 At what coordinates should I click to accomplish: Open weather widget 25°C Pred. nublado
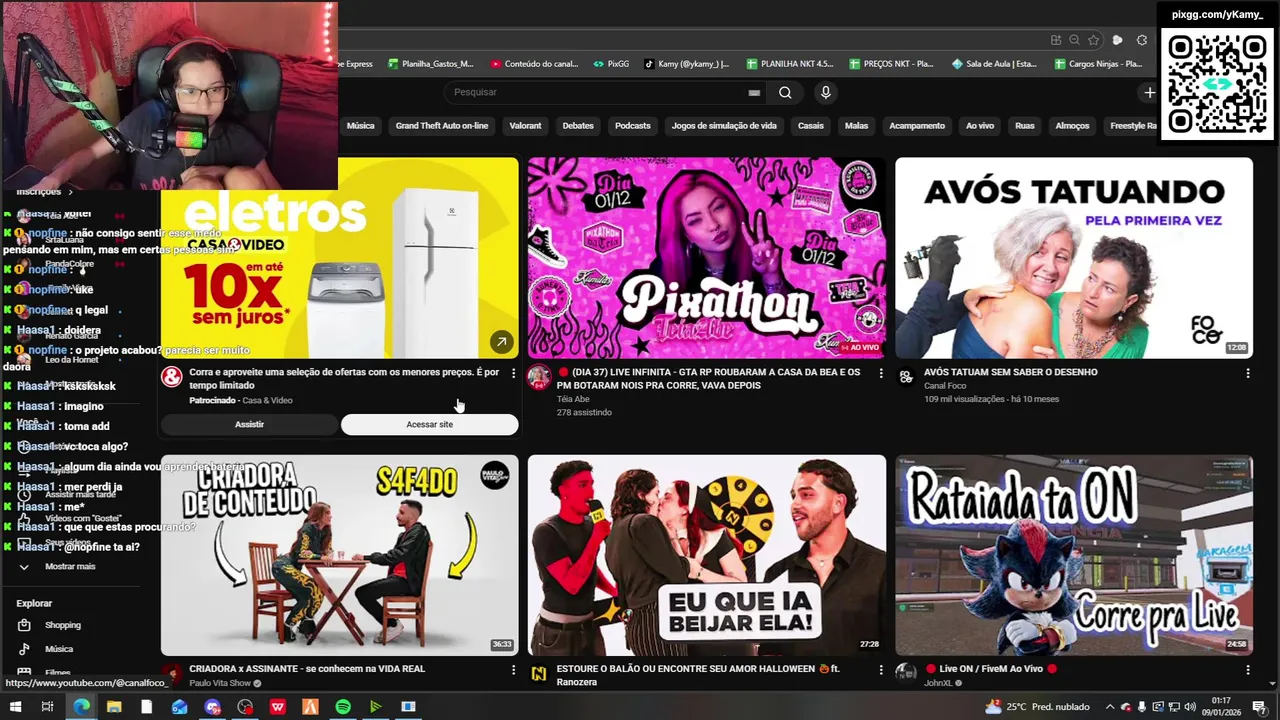[1037, 707]
